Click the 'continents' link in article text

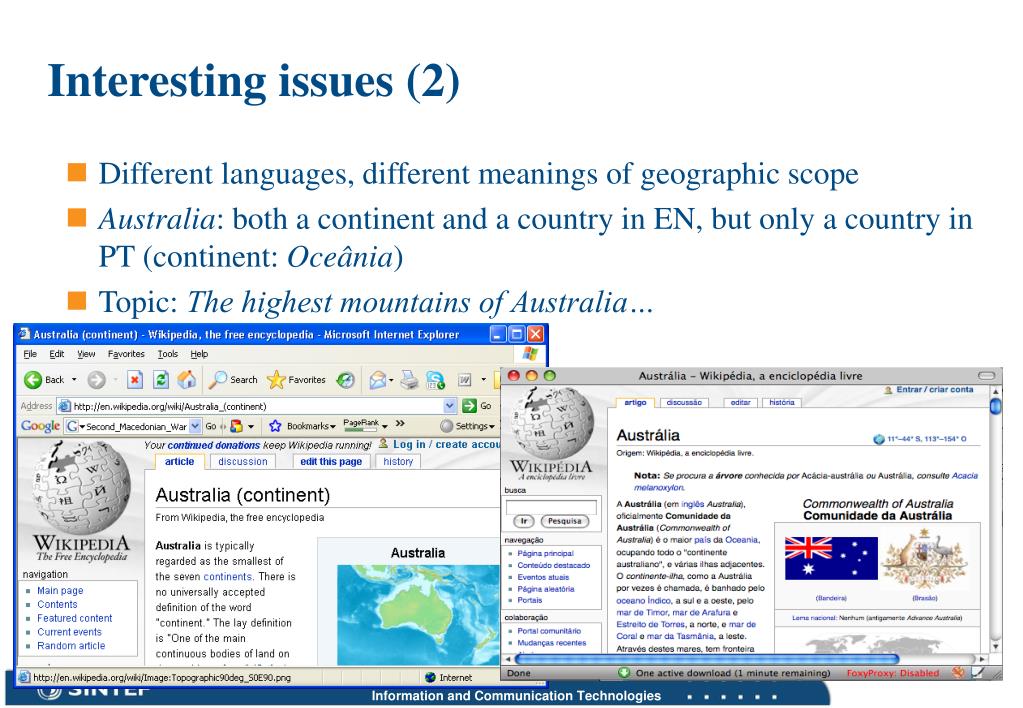[228, 577]
